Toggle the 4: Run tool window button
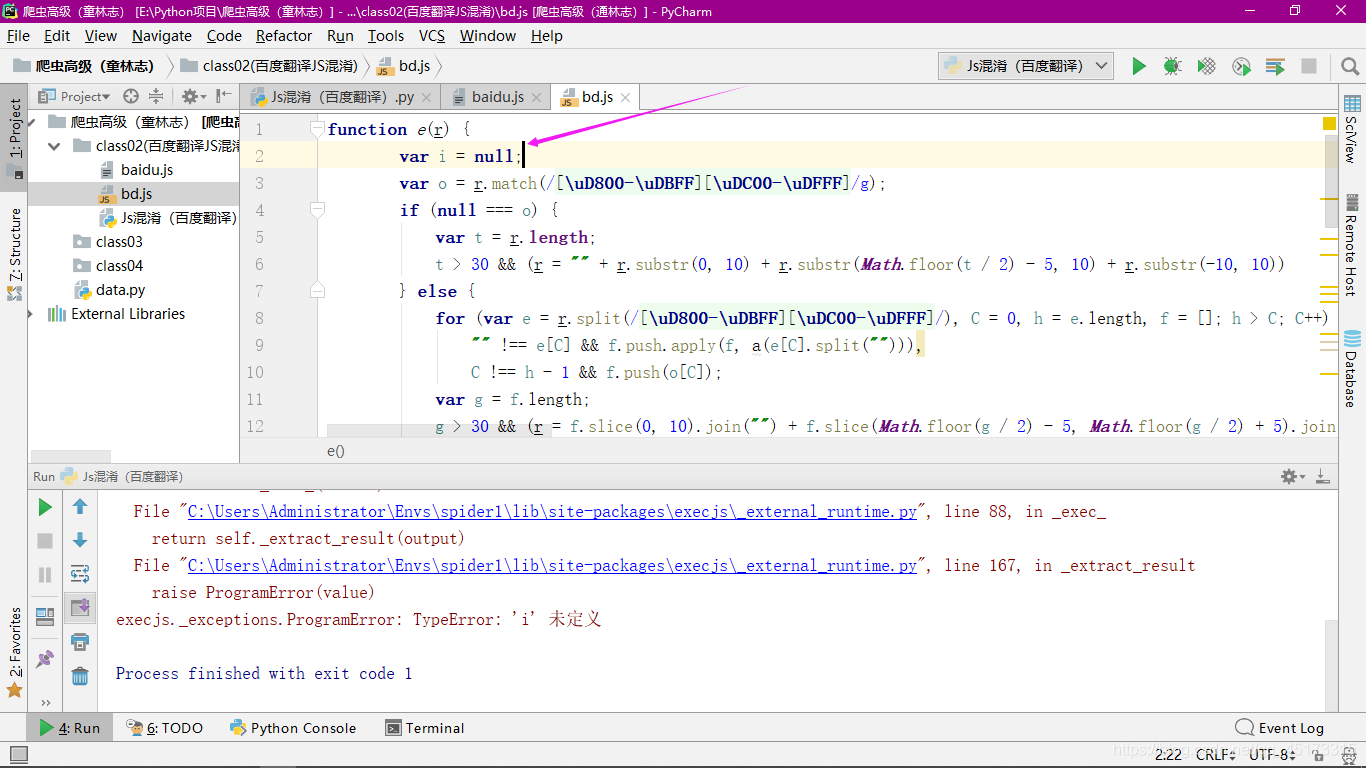The height and width of the screenshot is (768, 1366). (x=69, y=728)
